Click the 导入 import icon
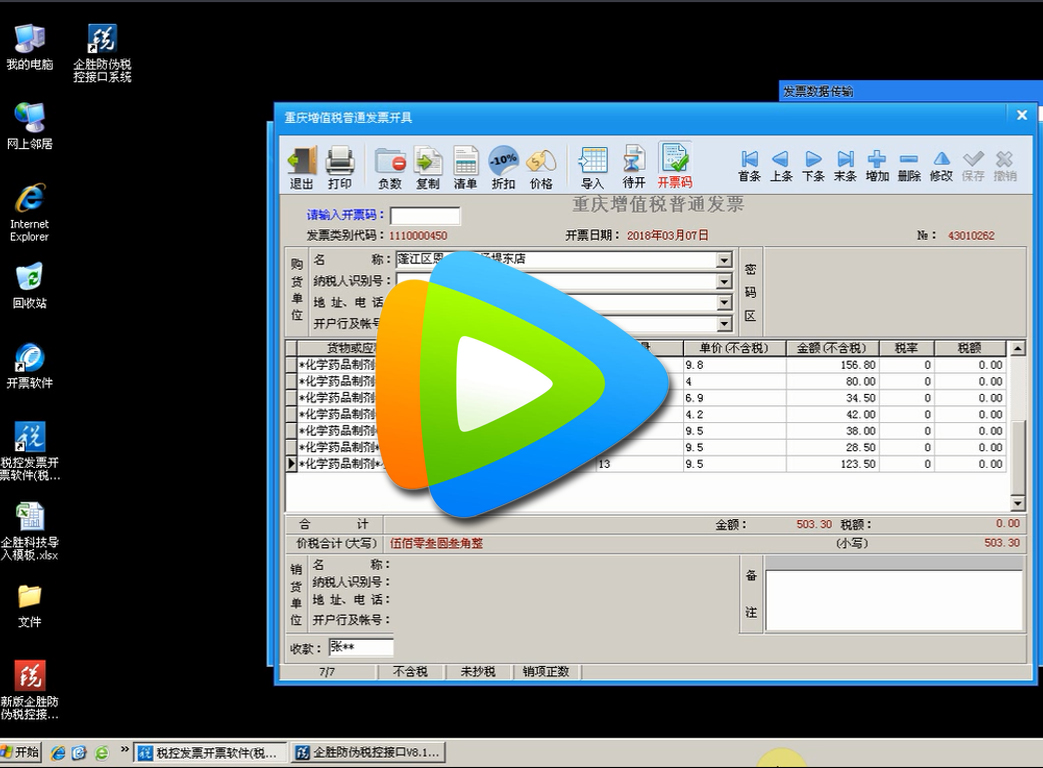 pos(593,168)
